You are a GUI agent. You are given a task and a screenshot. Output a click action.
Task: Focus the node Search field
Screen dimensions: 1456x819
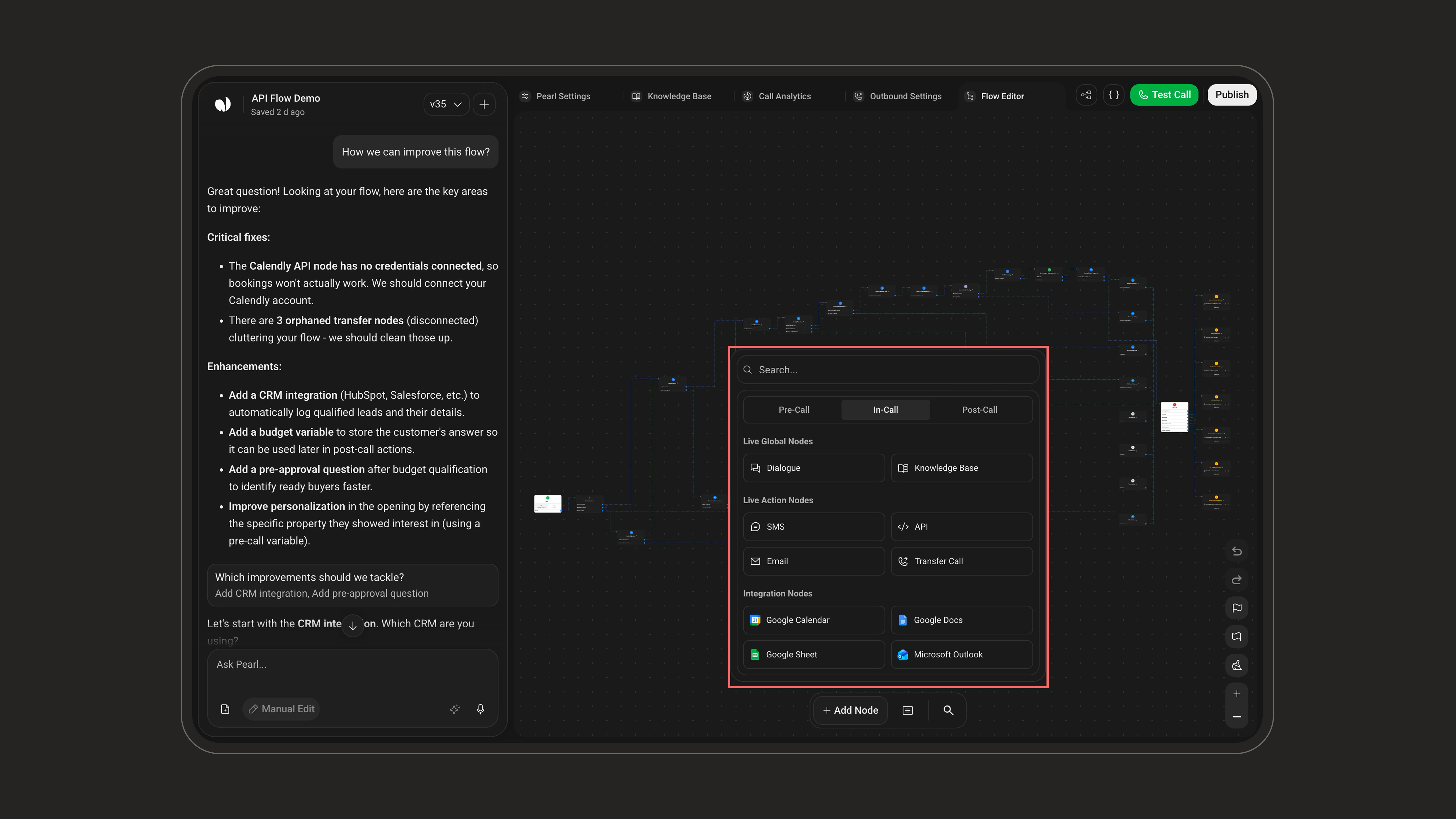pos(887,370)
